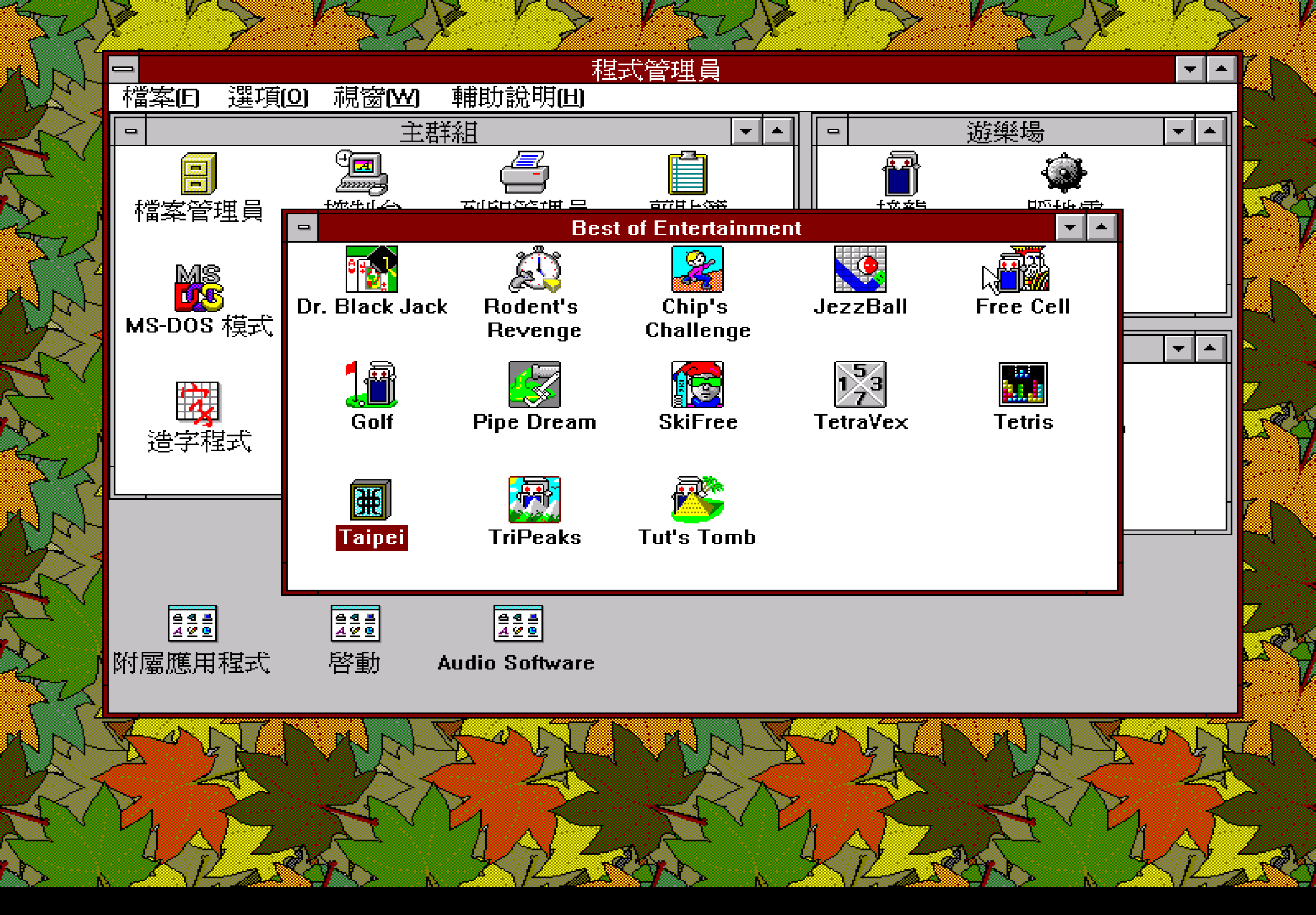Click the Minesweeper mine icon in 遊樂場

click(1063, 172)
